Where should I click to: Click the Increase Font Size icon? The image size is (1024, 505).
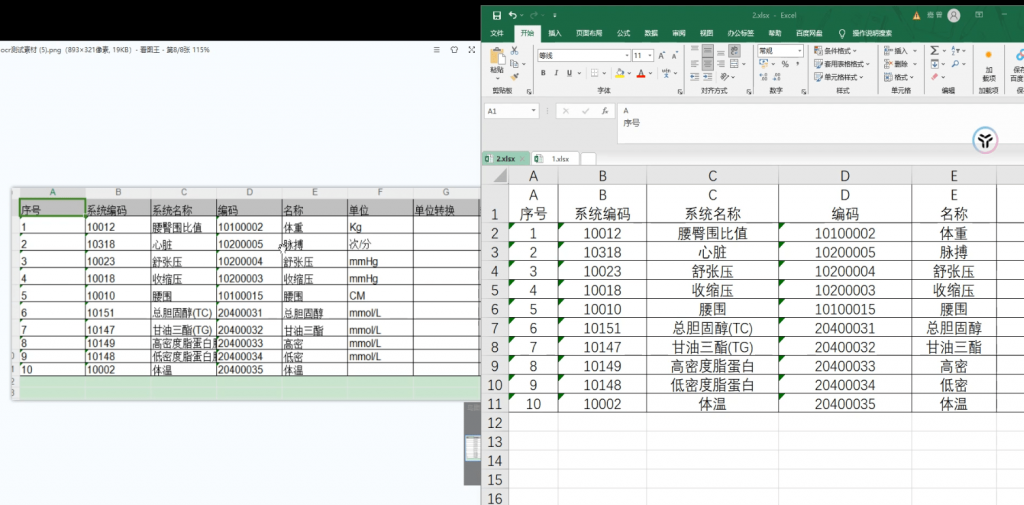(662, 56)
